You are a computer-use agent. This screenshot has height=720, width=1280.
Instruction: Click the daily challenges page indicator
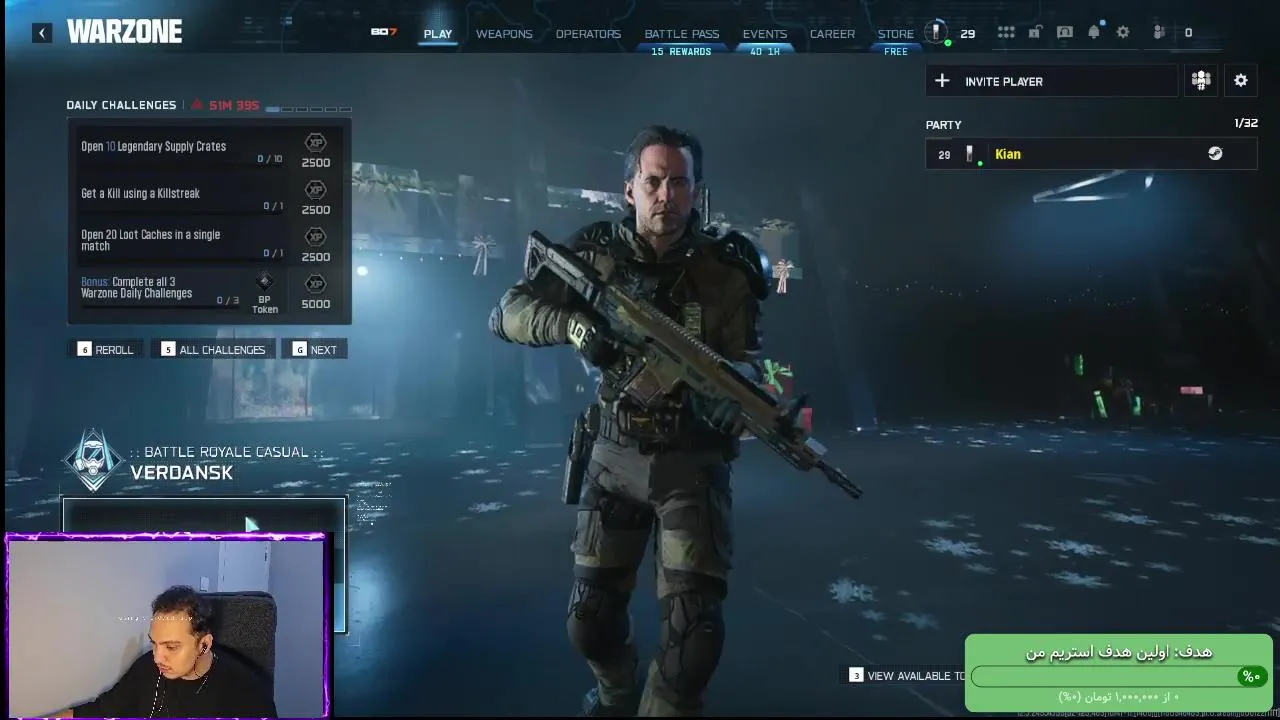pyautogui.click(x=309, y=109)
